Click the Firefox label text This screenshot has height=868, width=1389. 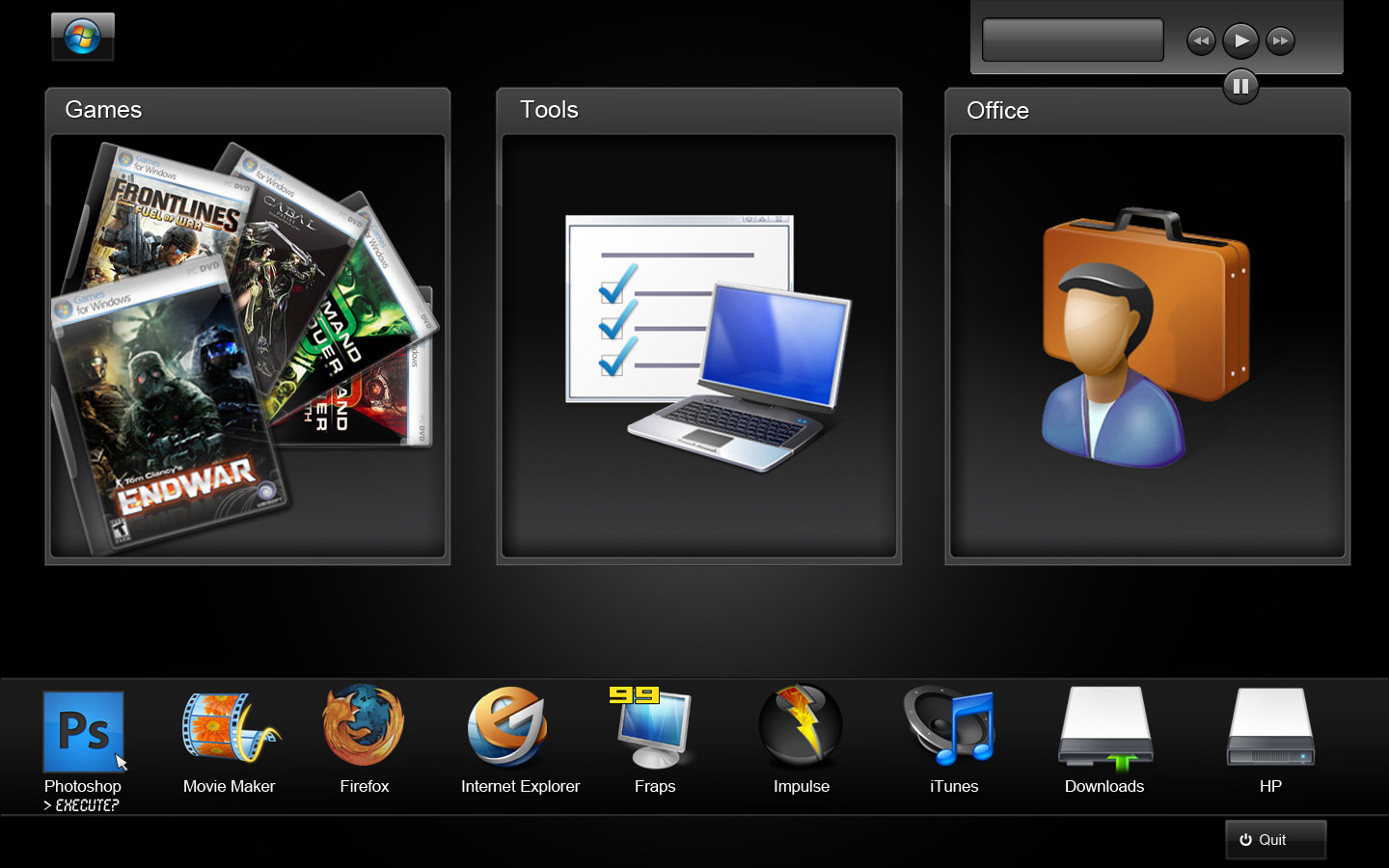pyautogui.click(x=365, y=786)
